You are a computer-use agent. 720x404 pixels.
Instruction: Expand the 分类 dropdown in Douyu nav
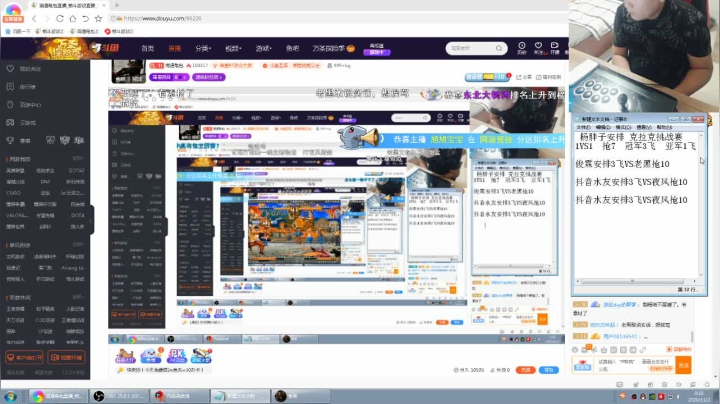point(202,48)
